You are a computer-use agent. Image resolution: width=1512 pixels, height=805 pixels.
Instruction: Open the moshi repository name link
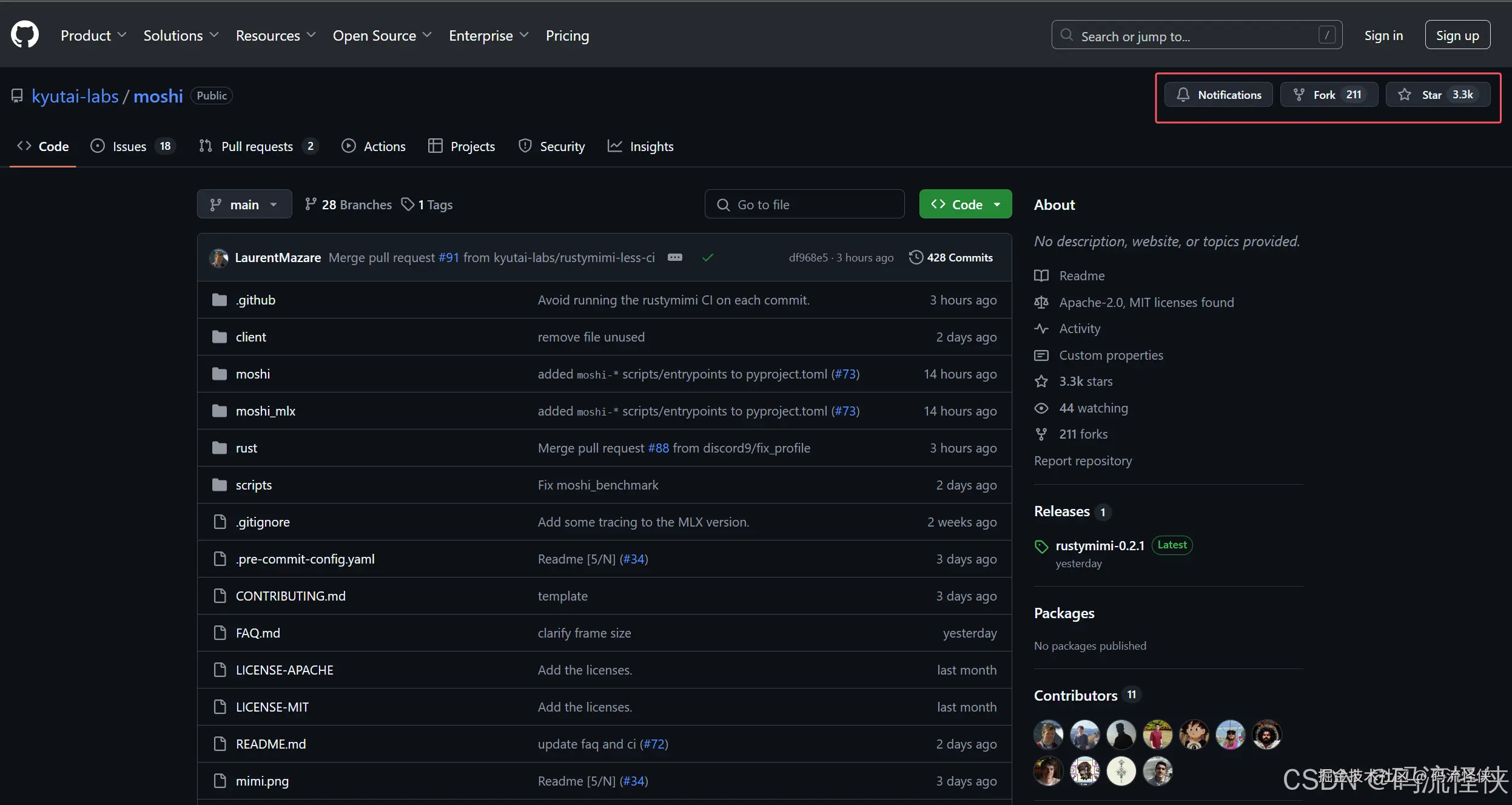[158, 96]
